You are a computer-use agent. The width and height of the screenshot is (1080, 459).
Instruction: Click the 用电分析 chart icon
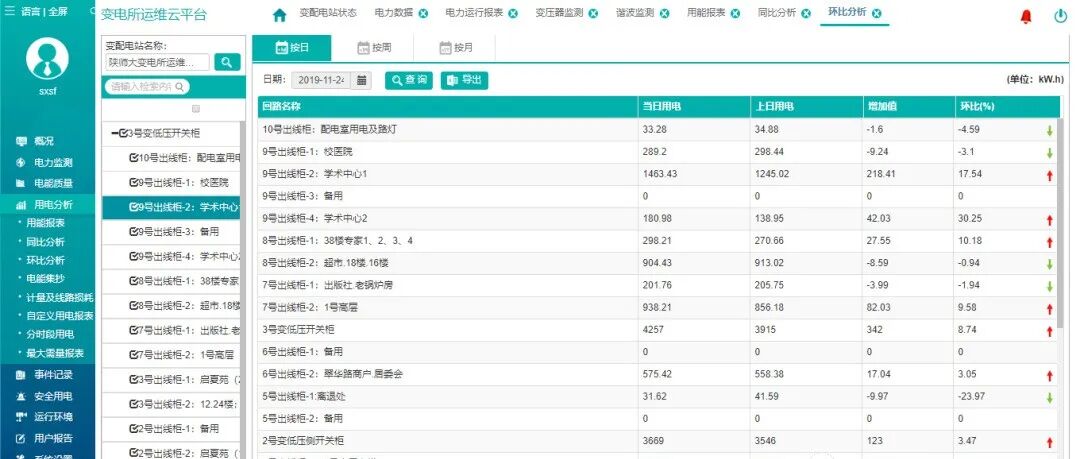21,205
